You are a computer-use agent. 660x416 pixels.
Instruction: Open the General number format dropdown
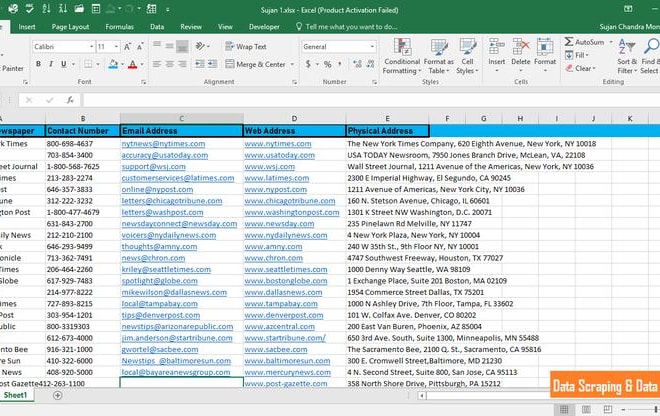372,47
